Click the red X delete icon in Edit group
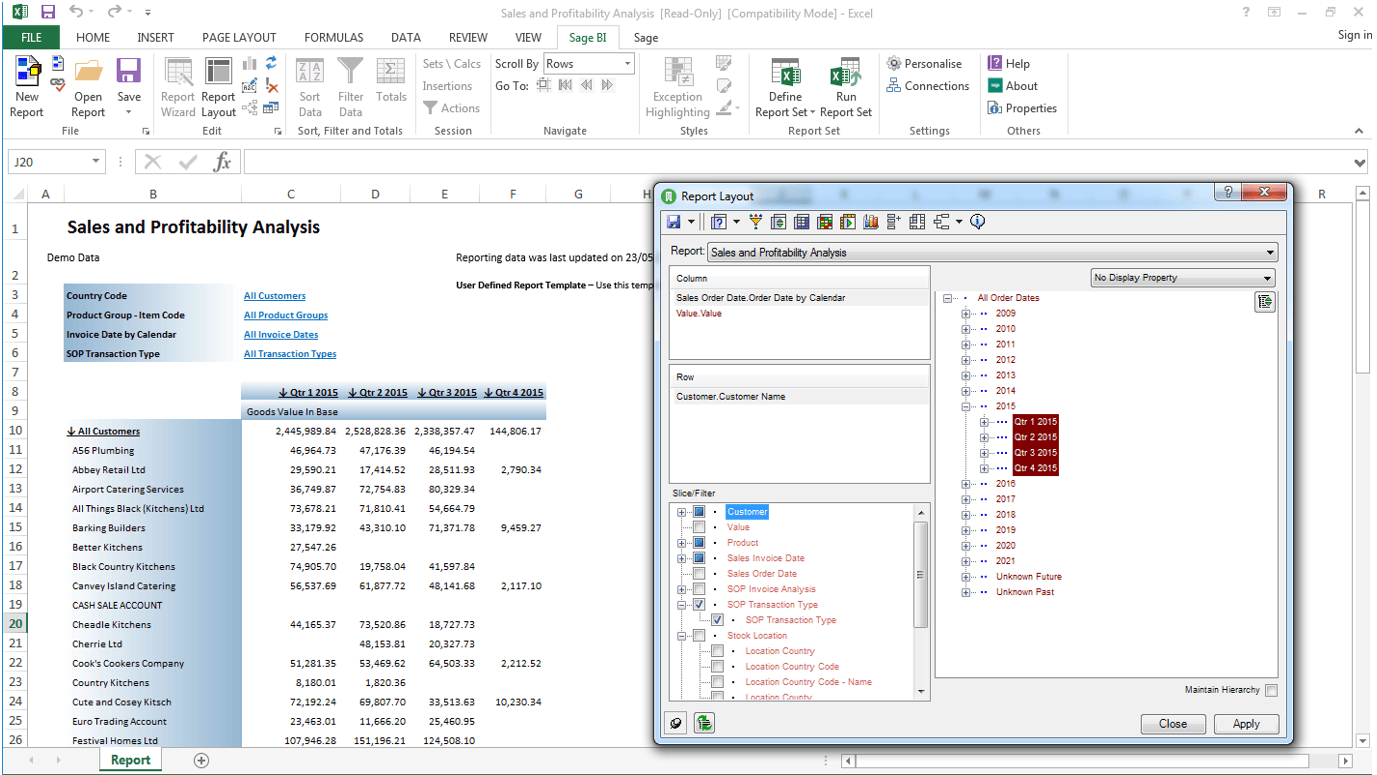This screenshot has height=775, width=1377. coord(271,86)
